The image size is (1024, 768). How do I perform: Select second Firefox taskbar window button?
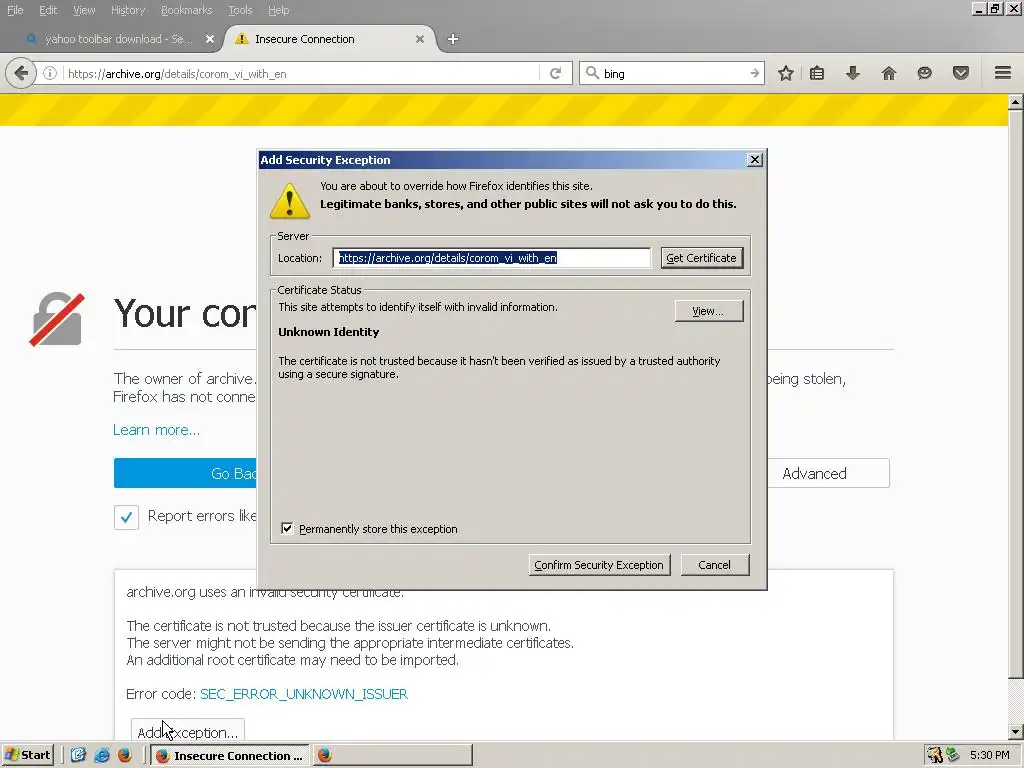click(x=392, y=756)
